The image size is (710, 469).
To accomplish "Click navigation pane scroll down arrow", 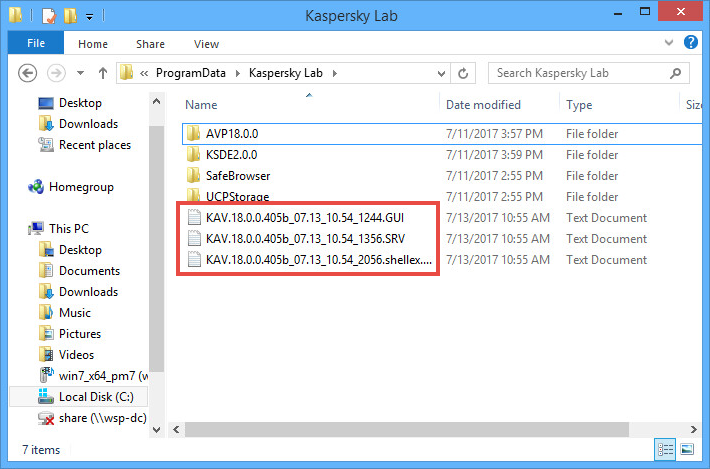I will point(157,430).
